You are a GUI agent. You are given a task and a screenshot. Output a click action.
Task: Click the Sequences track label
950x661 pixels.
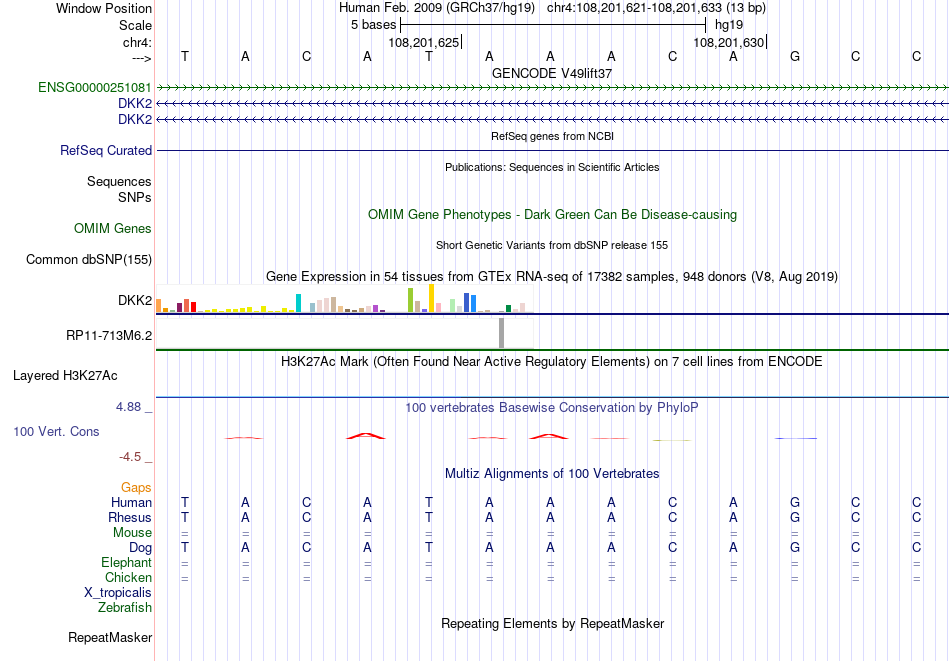[119, 181]
